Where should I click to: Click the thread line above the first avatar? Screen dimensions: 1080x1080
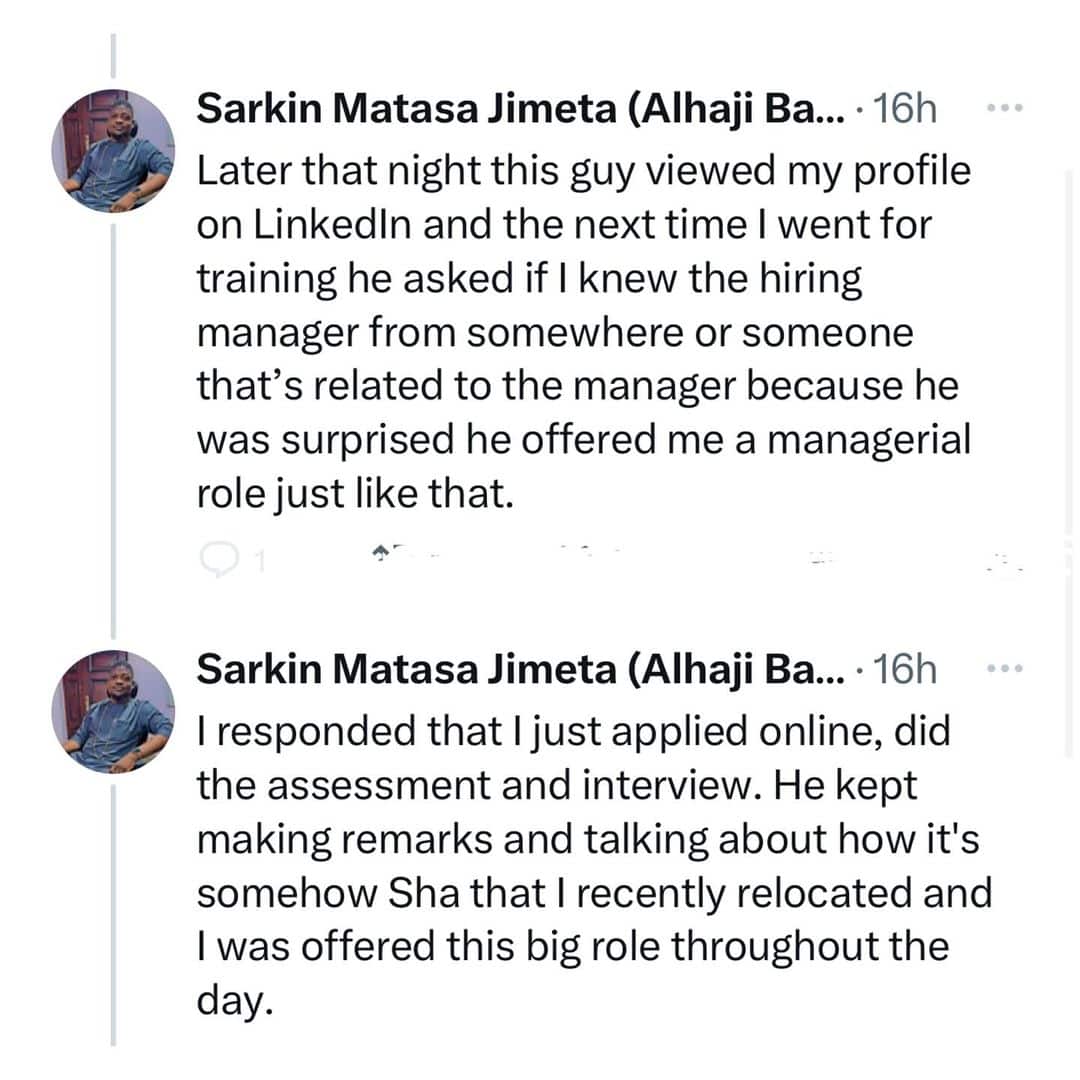point(113,55)
